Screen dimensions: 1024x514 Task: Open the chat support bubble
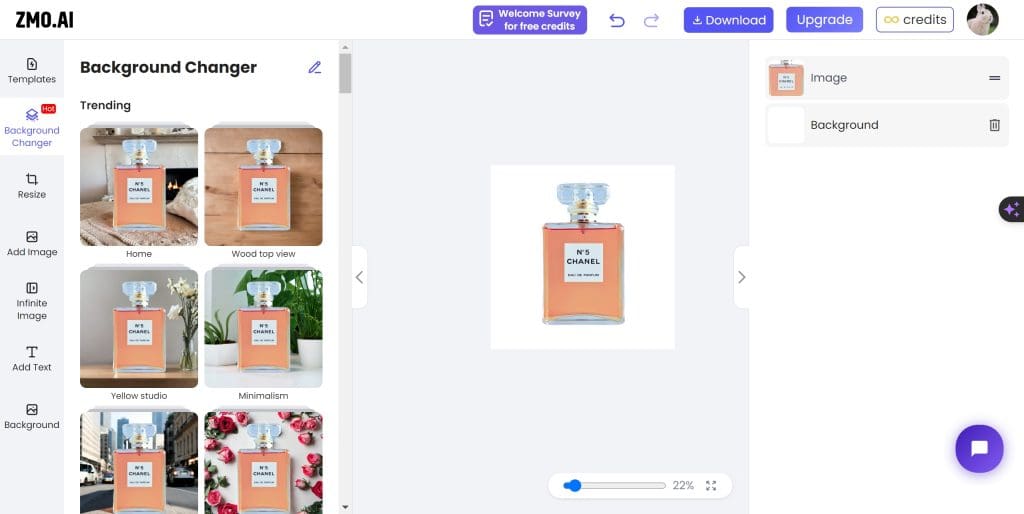pyautogui.click(x=979, y=449)
